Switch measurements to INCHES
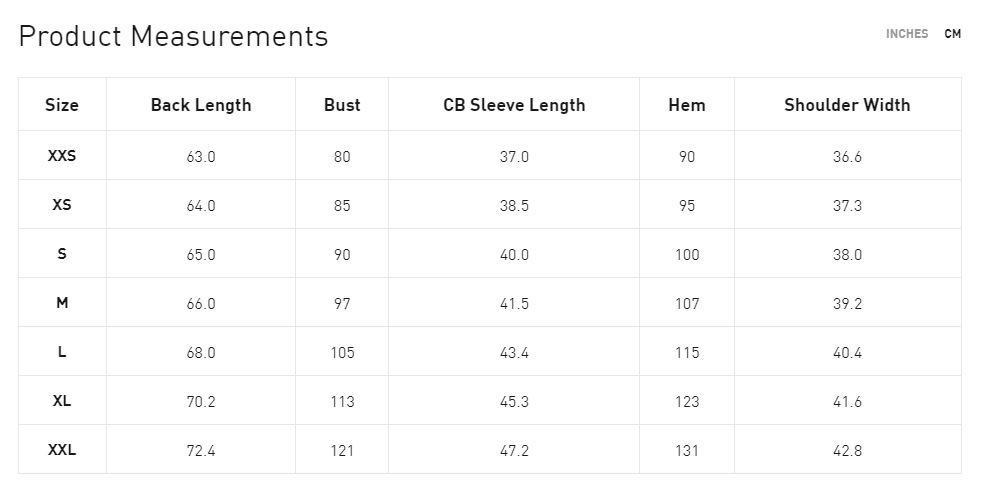This screenshot has width=986, height=495. click(x=906, y=34)
